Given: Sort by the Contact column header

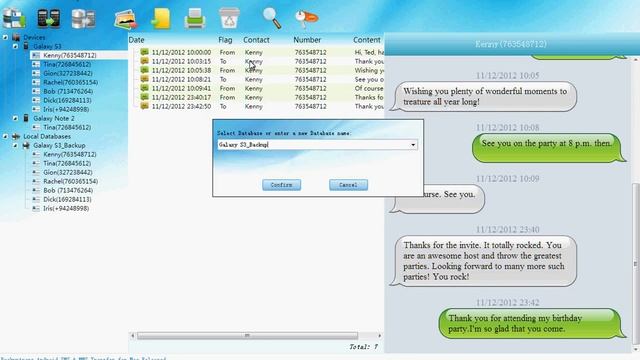Looking at the screenshot, I should (x=256, y=40).
